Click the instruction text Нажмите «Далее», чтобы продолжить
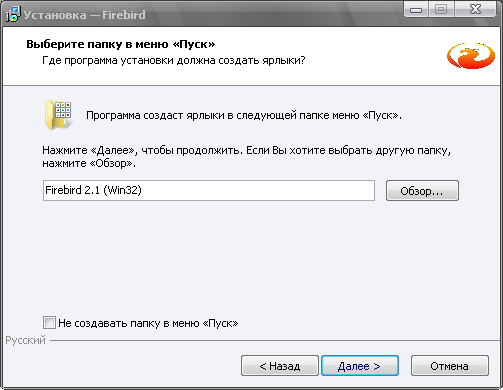Screen dimensions: 503x390 point(142,150)
